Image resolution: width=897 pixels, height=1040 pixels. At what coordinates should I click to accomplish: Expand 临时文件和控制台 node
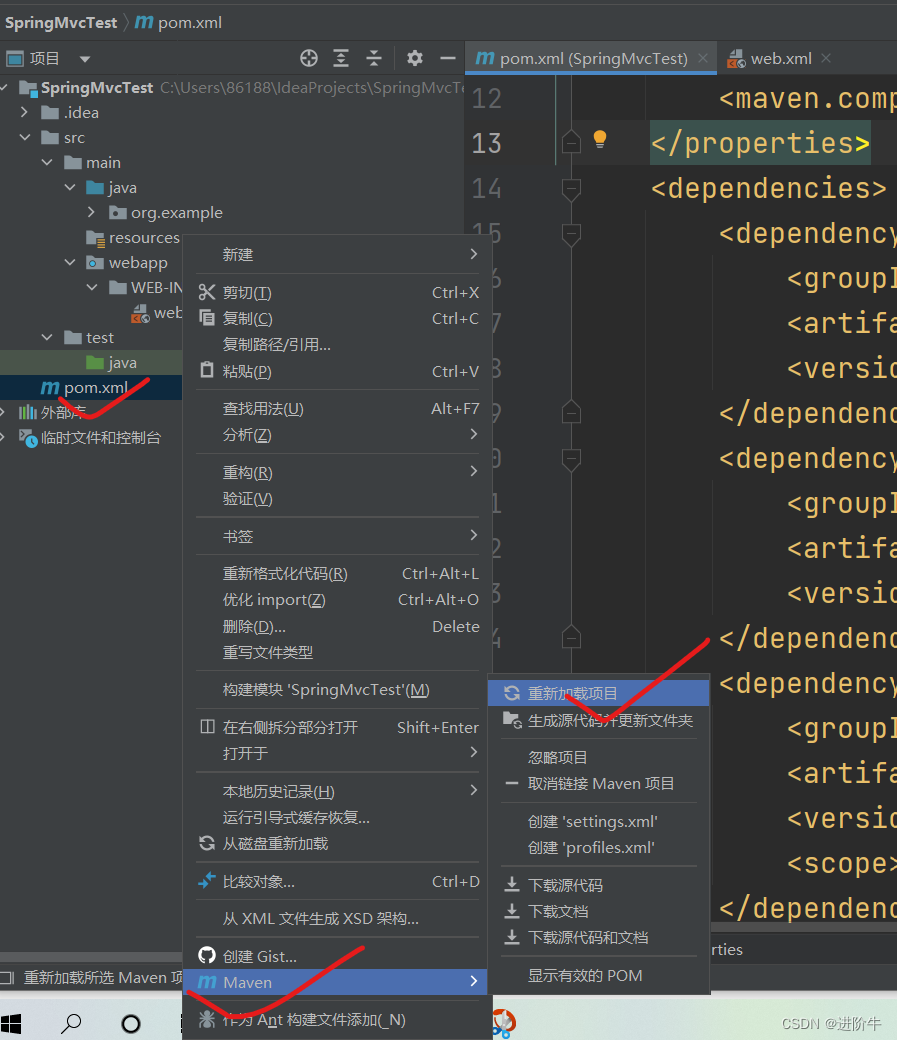point(3,437)
